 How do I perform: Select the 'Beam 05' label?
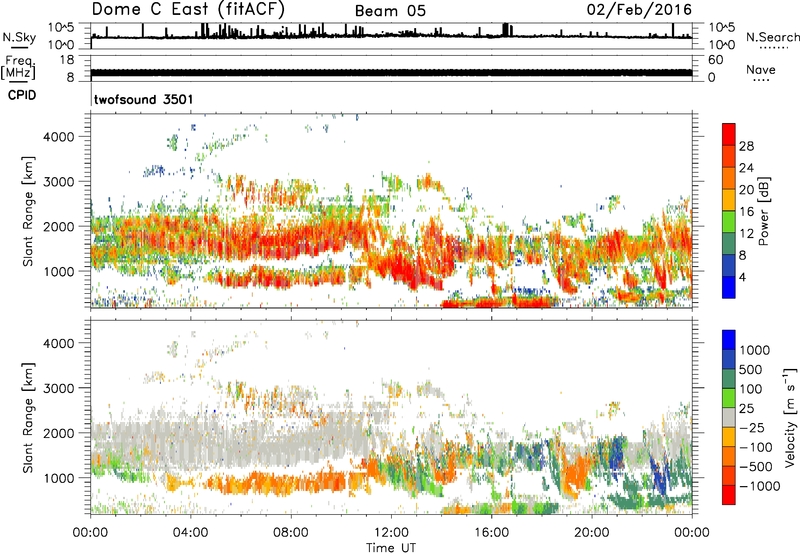390,11
